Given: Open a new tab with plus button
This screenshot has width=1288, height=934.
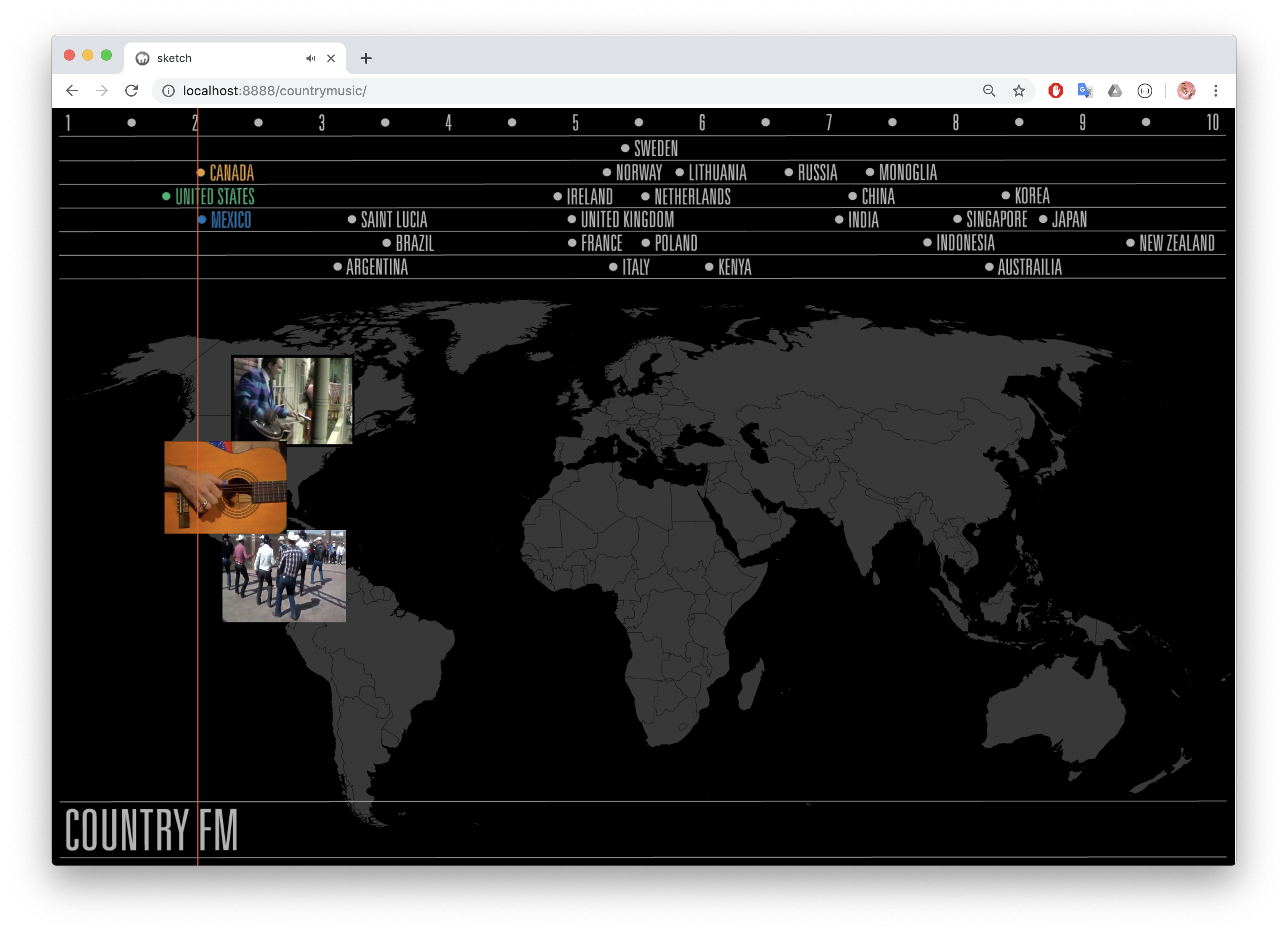Looking at the screenshot, I should [366, 58].
